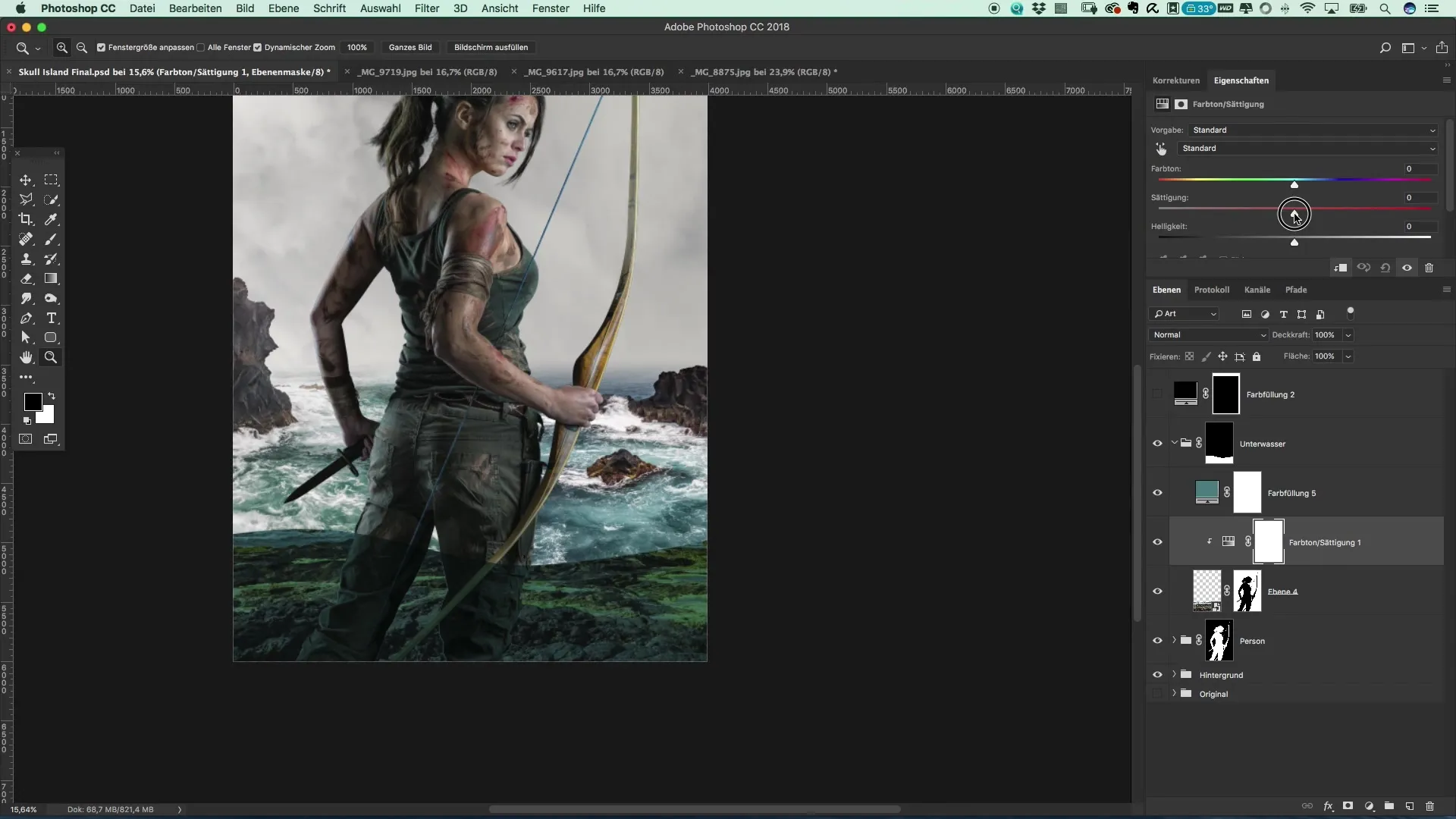Open the layer effects fx menu
This screenshot has height=819, width=1456.
[1328, 806]
